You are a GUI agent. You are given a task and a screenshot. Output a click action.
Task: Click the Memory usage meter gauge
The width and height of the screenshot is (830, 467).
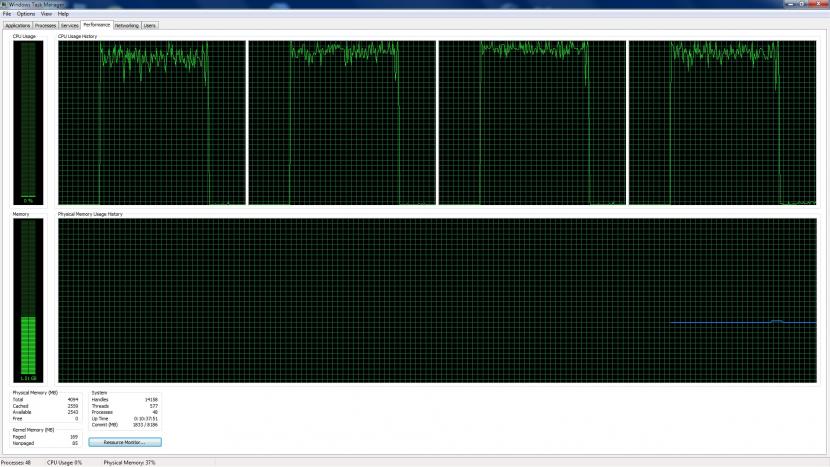point(28,300)
